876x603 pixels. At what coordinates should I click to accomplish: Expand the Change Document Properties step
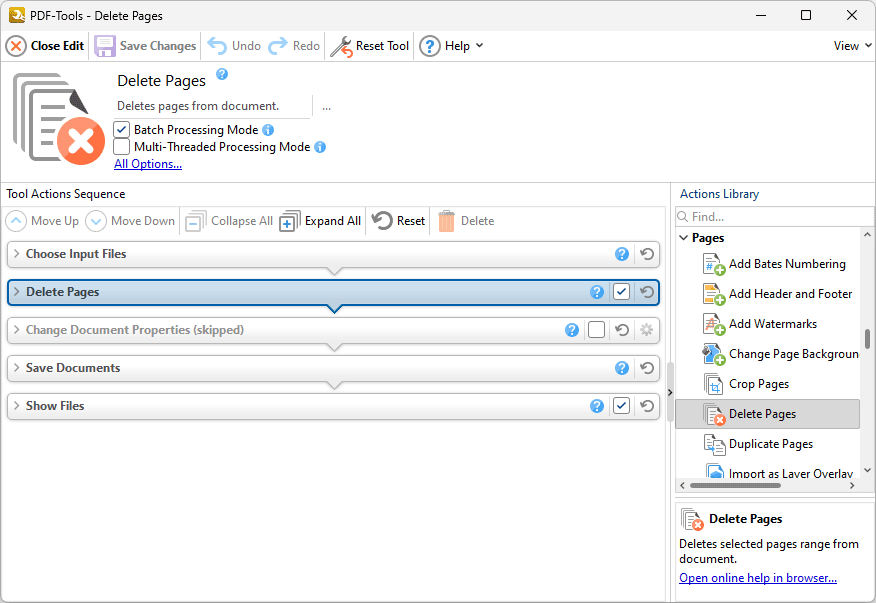[17, 330]
